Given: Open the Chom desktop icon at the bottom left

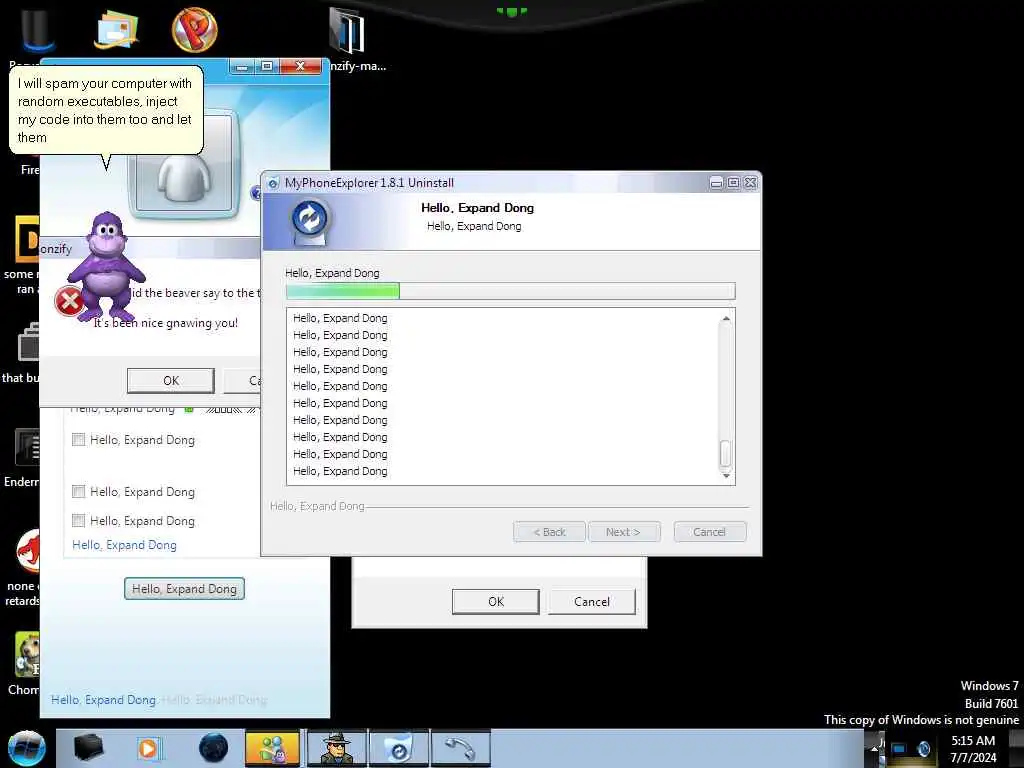Looking at the screenshot, I should [x=27, y=654].
